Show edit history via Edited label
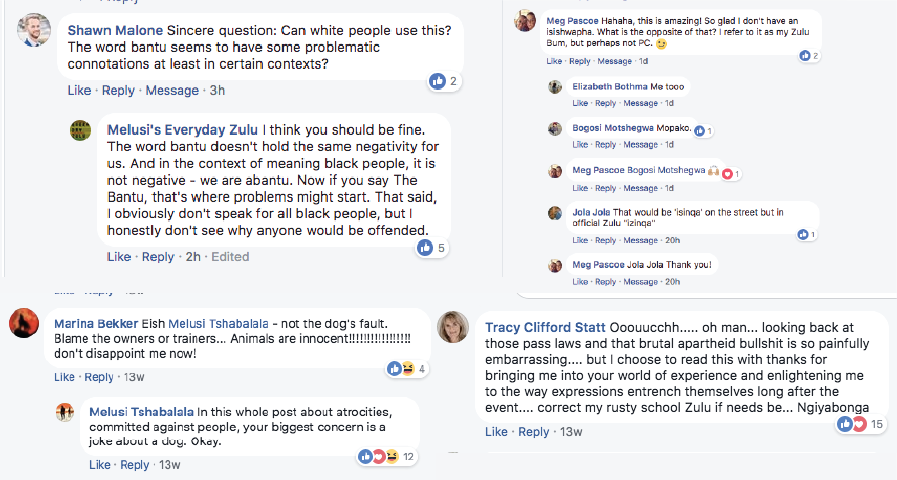 coord(230,257)
